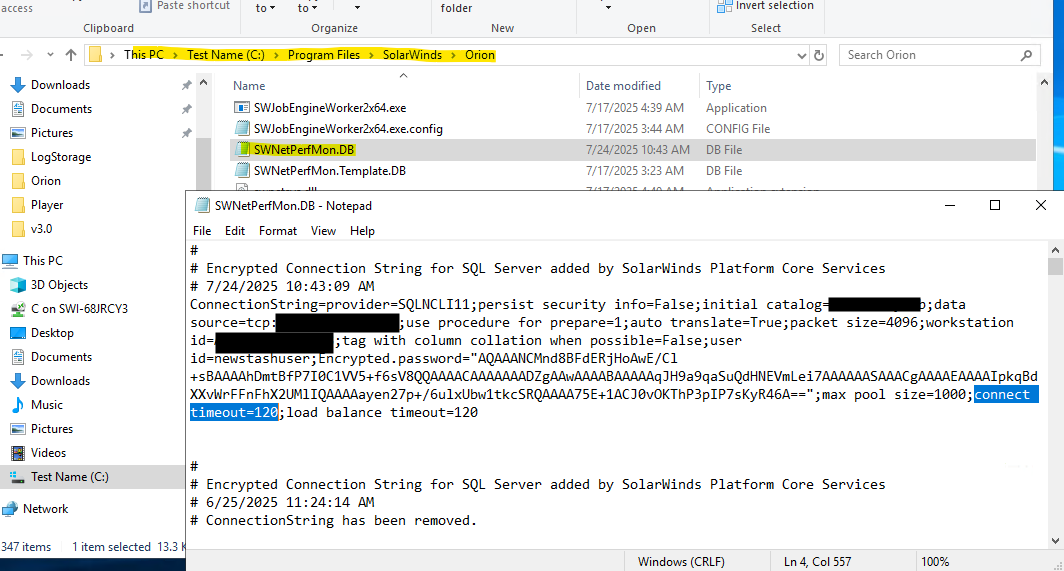Open the Music folder in sidebar

coord(47,405)
